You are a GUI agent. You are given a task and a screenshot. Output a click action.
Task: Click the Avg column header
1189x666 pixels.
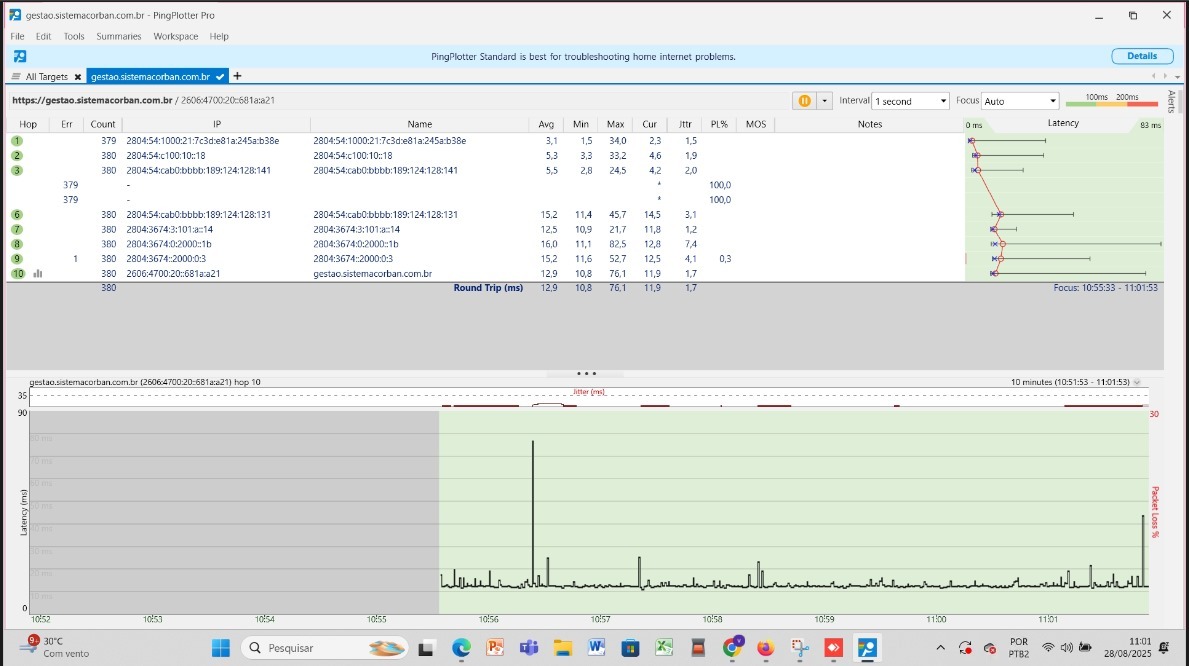pyautogui.click(x=546, y=124)
